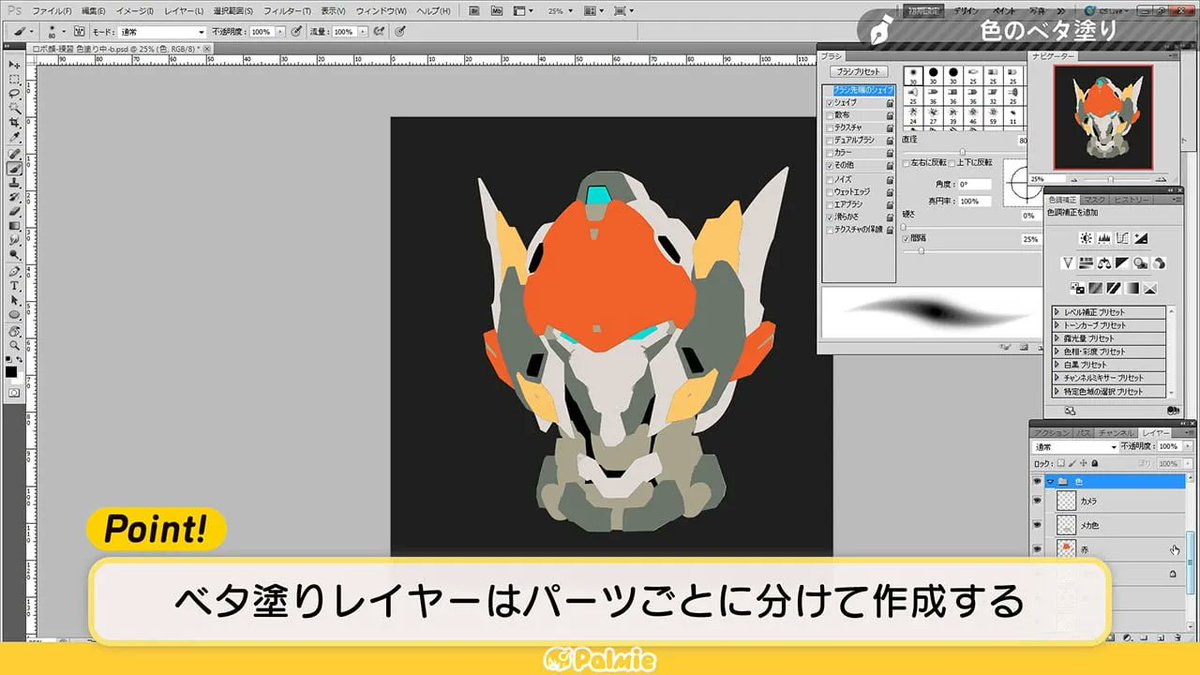Enable the 散布 brush option checkbox

tap(829, 115)
